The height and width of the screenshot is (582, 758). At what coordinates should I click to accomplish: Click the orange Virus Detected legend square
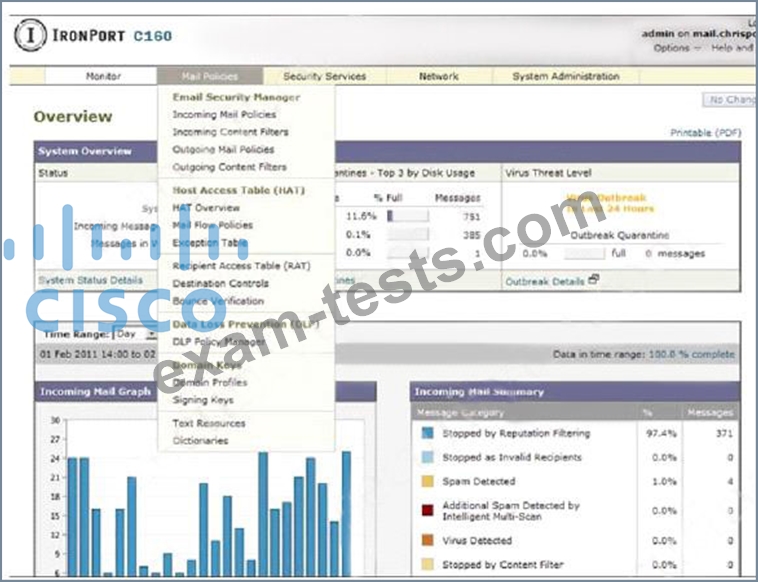pos(427,540)
